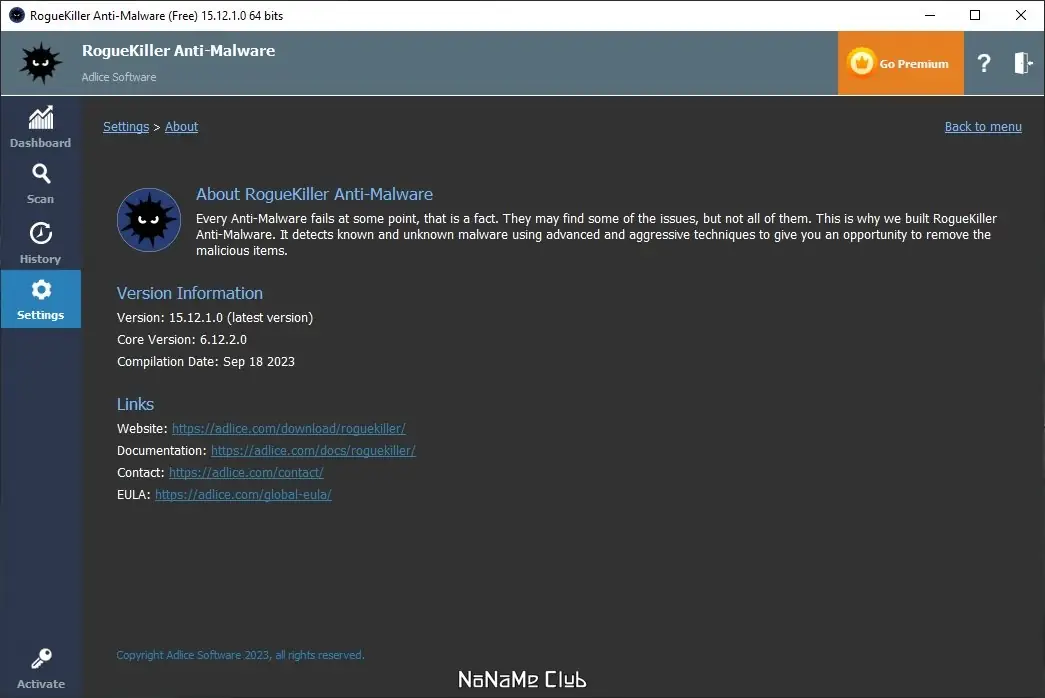Open the Contact page link
Image resolution: width=1045 pixels, height=698 pixels.
(x=246, y=473)
